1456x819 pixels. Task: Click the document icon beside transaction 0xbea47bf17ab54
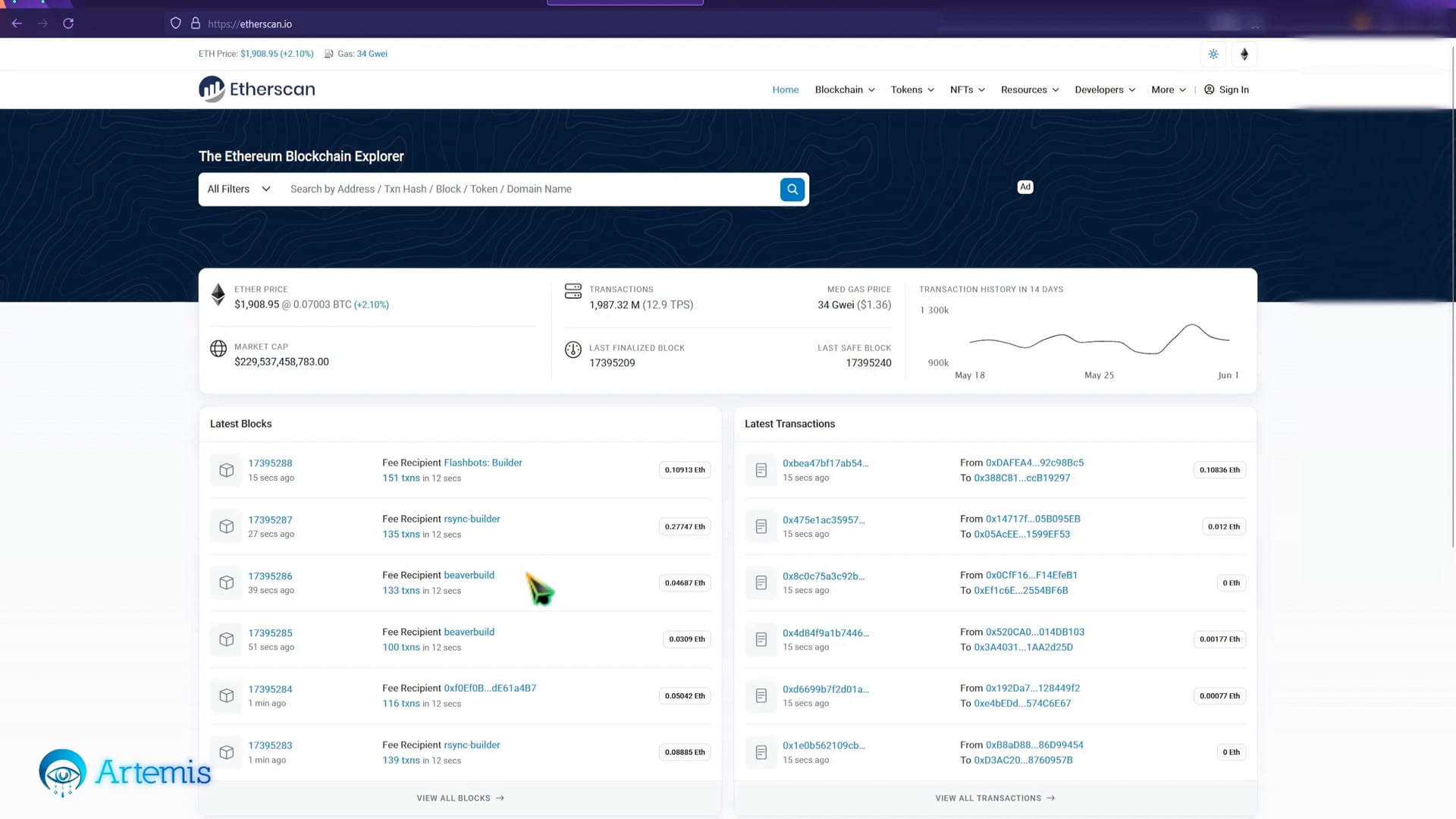point(761,469)
